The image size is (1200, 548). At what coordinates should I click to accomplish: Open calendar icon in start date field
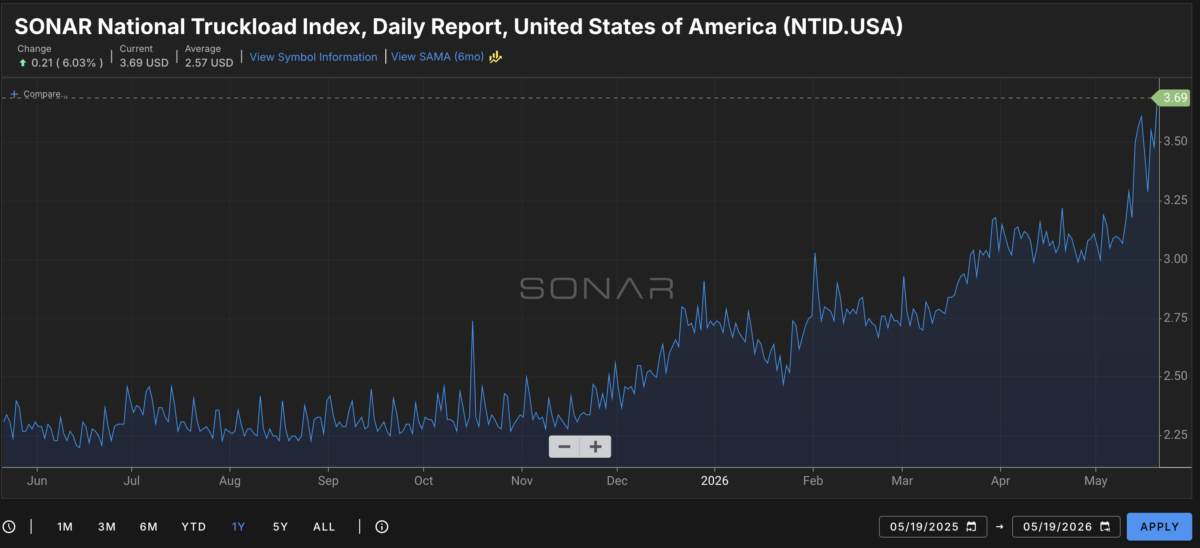click(971, 527)
